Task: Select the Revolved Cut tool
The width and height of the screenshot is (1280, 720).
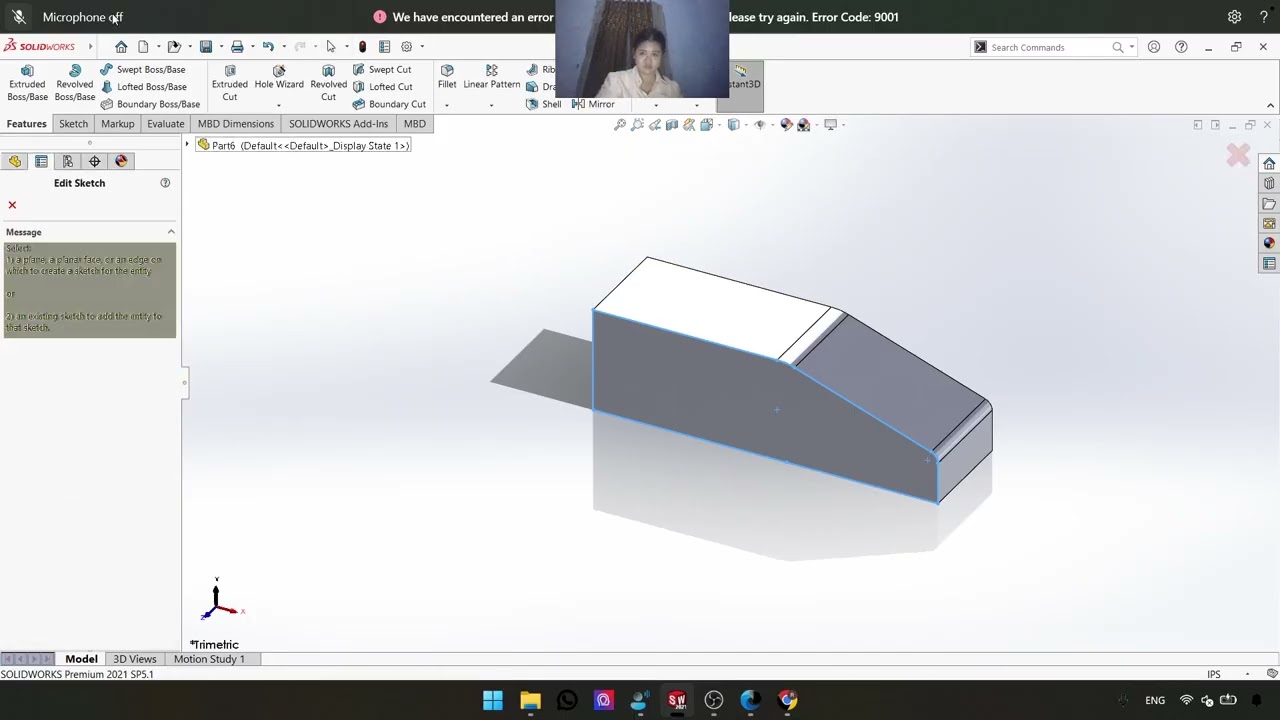Action: (x=328, y=83)
